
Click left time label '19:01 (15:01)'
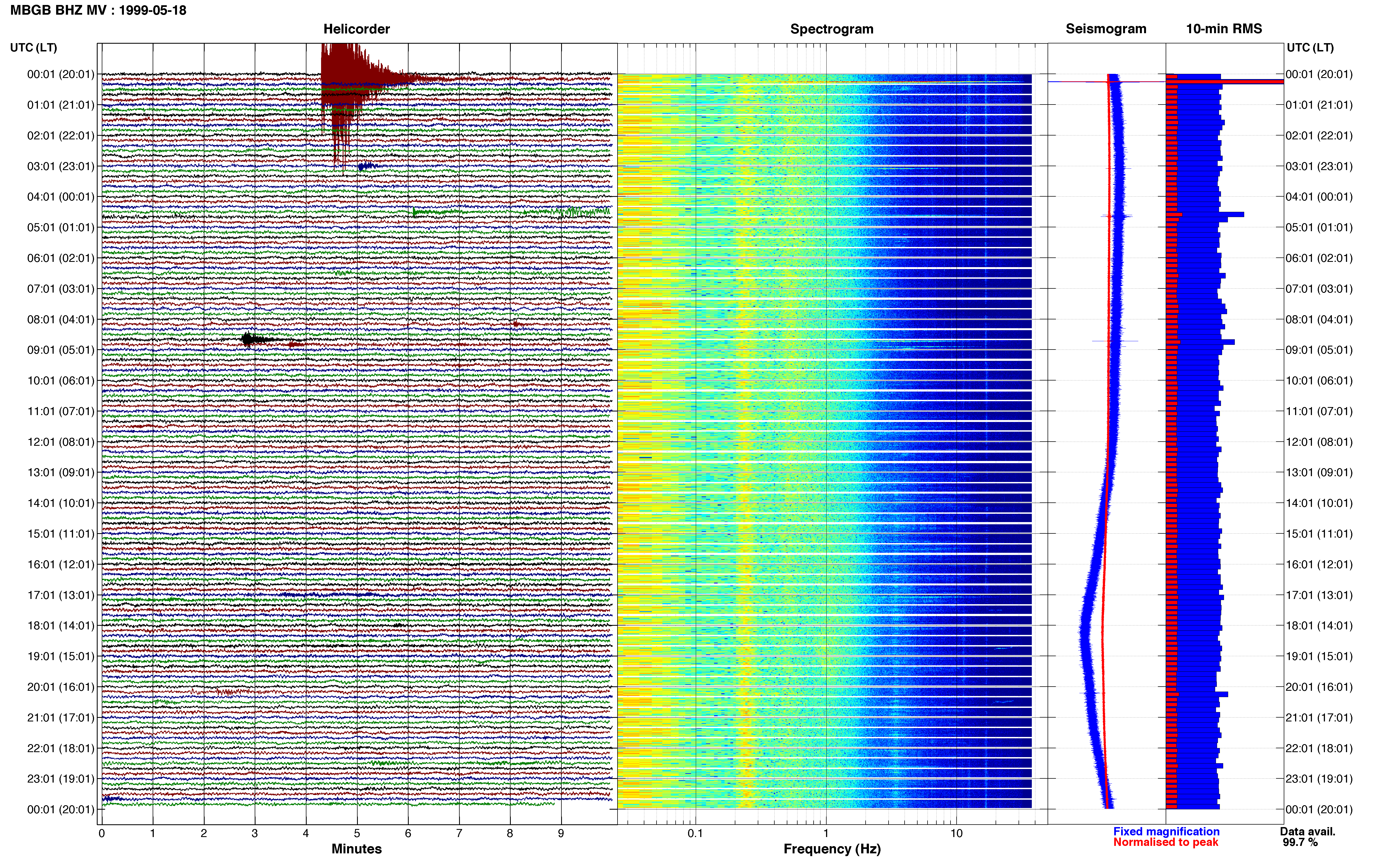[61, 656]
